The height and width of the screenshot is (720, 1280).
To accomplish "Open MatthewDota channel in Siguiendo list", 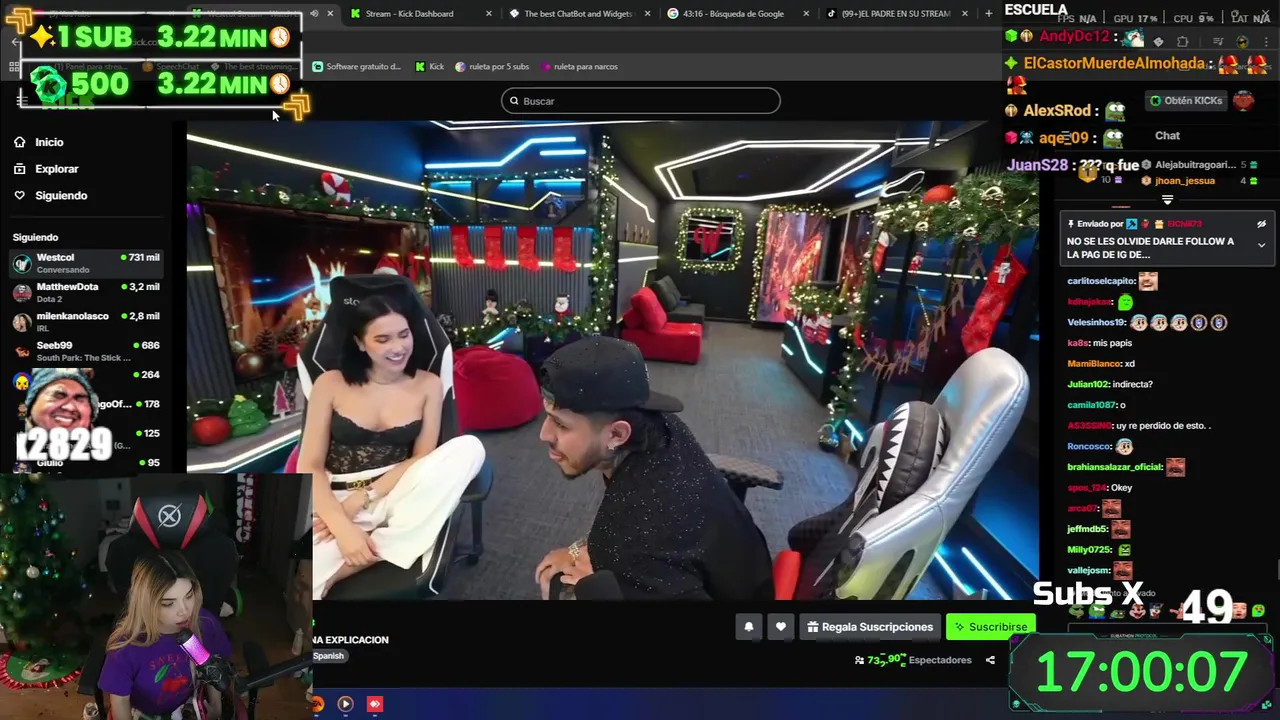I will tap(86, 292).
